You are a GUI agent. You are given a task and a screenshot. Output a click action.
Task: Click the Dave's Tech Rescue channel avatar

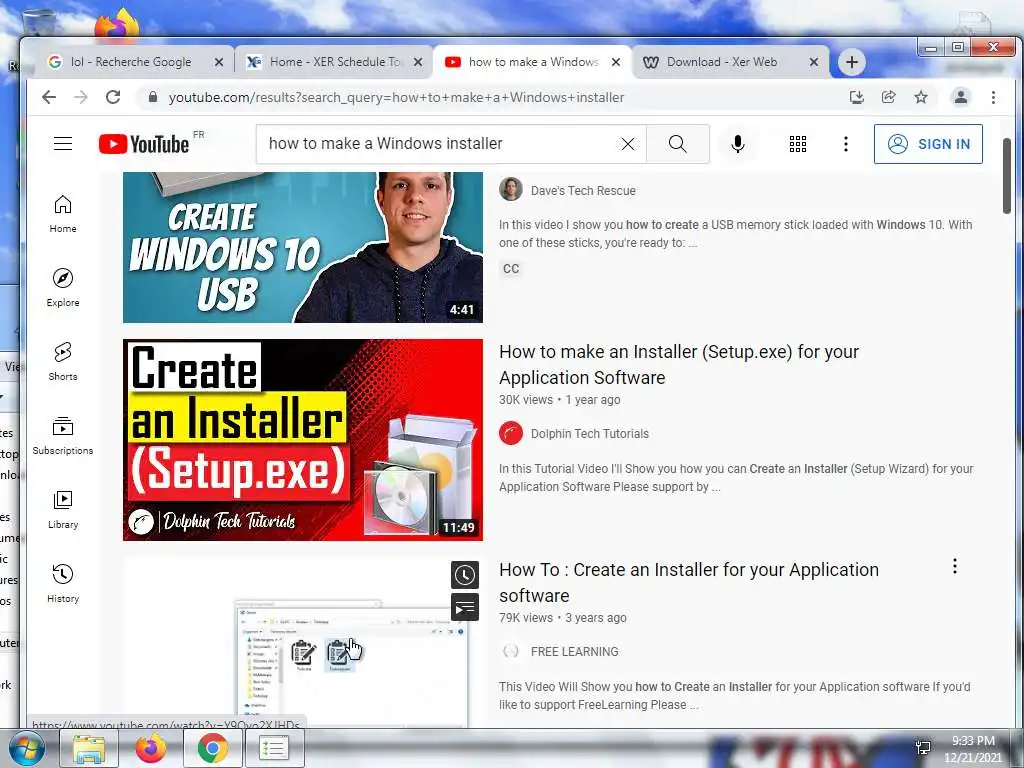click(511, 189)
